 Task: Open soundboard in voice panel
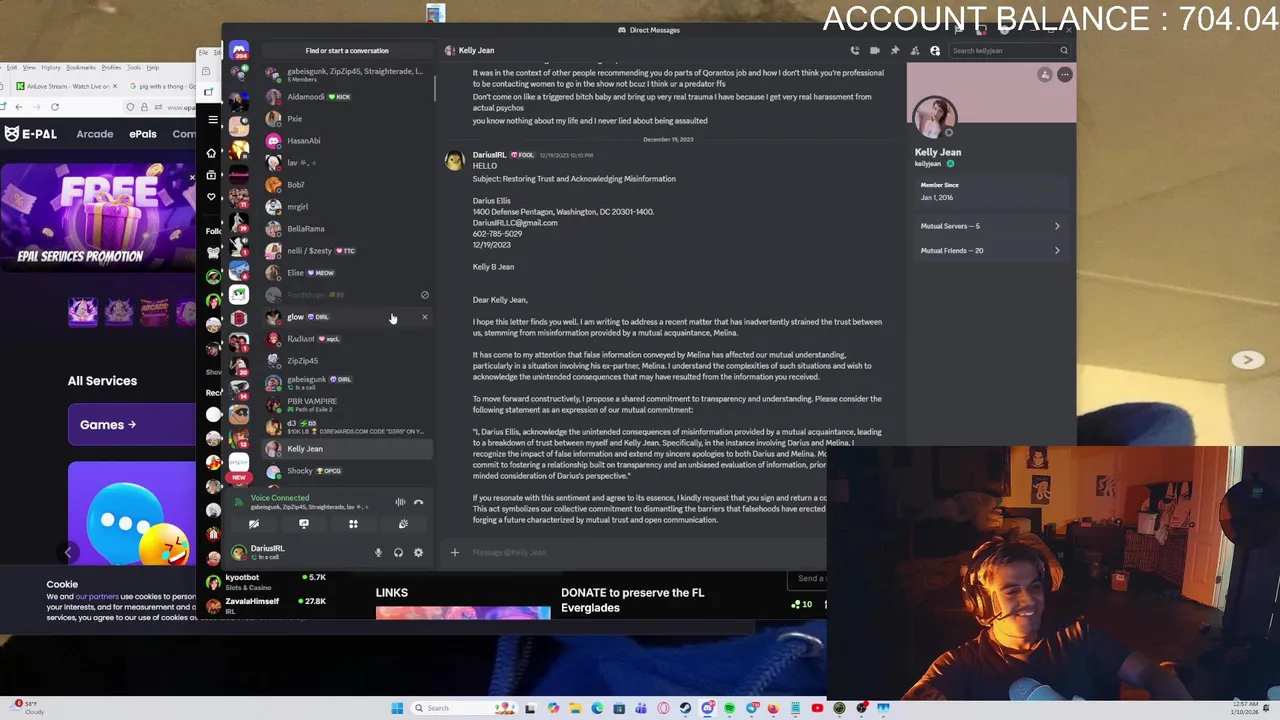tap(403, 524)
